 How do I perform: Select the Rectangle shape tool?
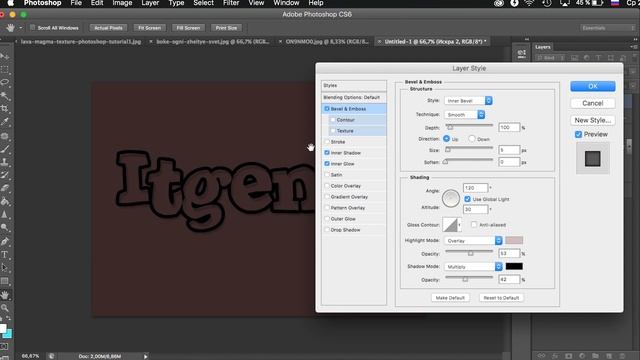[x=5, y=281]
